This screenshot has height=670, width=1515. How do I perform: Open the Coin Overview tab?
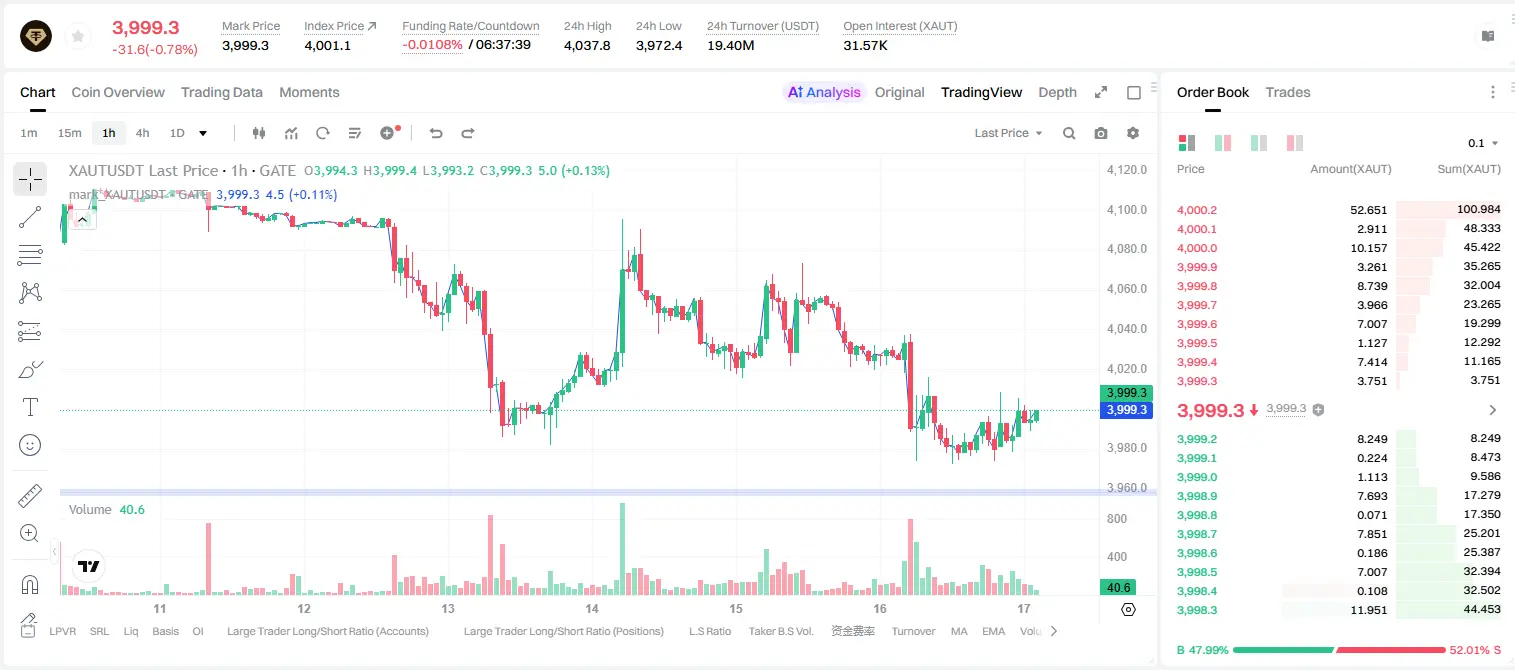pos(118,92)
